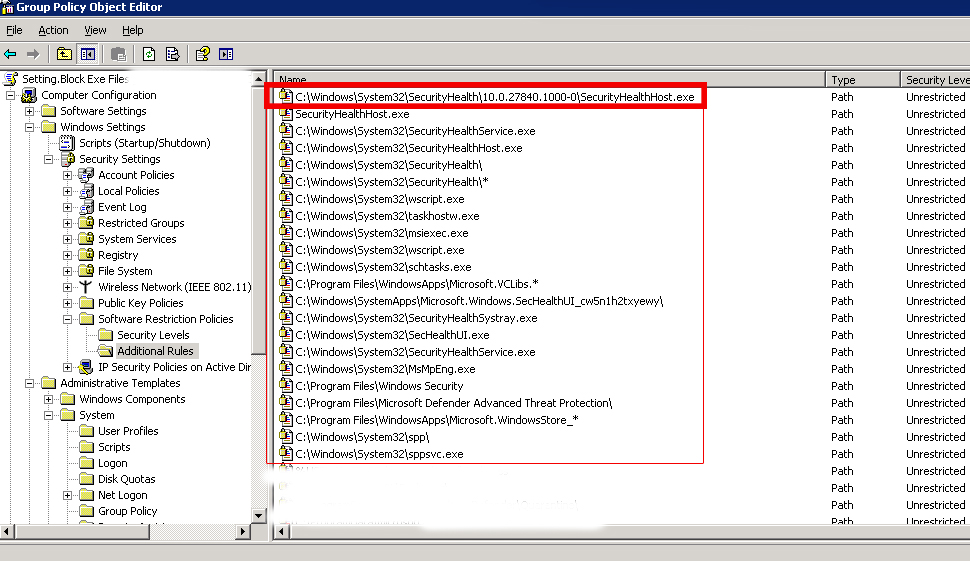Click the Scripts (Startup/Shutdown) icon
The width and height of the screenshot is (970, 561).
click(x=67, y=143)
